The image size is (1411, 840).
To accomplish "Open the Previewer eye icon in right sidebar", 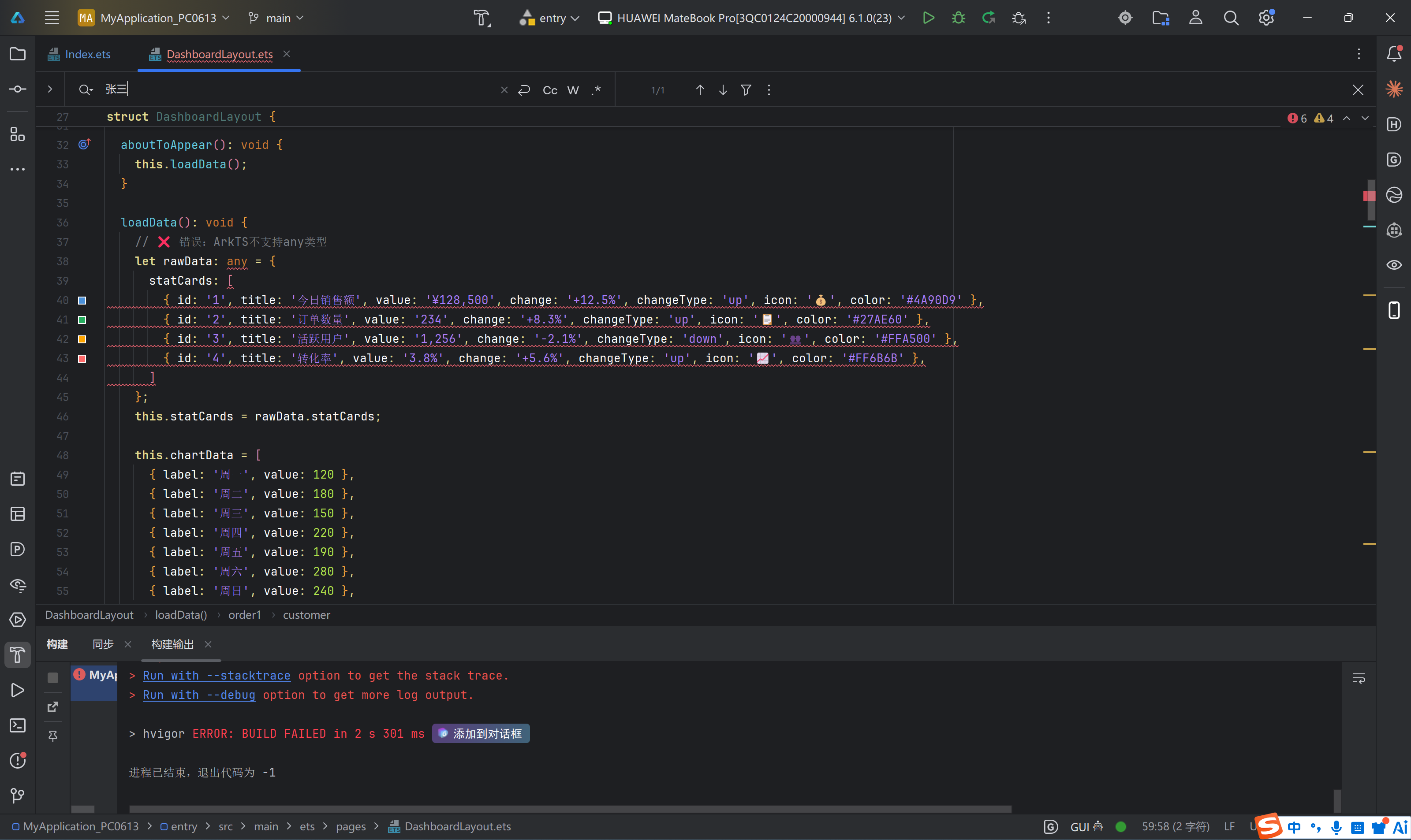I will (x=1394, y=265).
